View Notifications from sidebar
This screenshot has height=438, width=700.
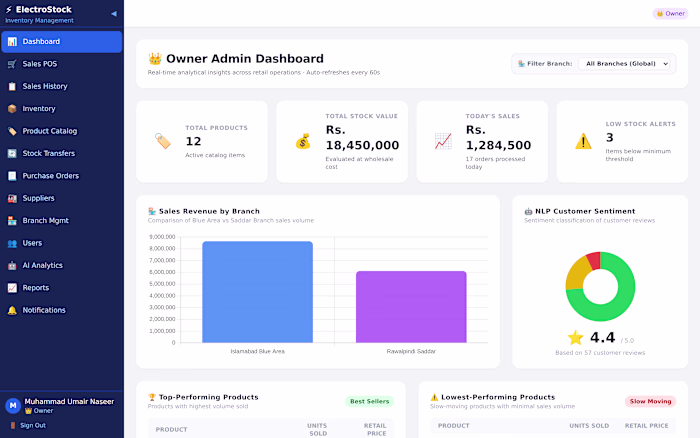tap(62, 310)
